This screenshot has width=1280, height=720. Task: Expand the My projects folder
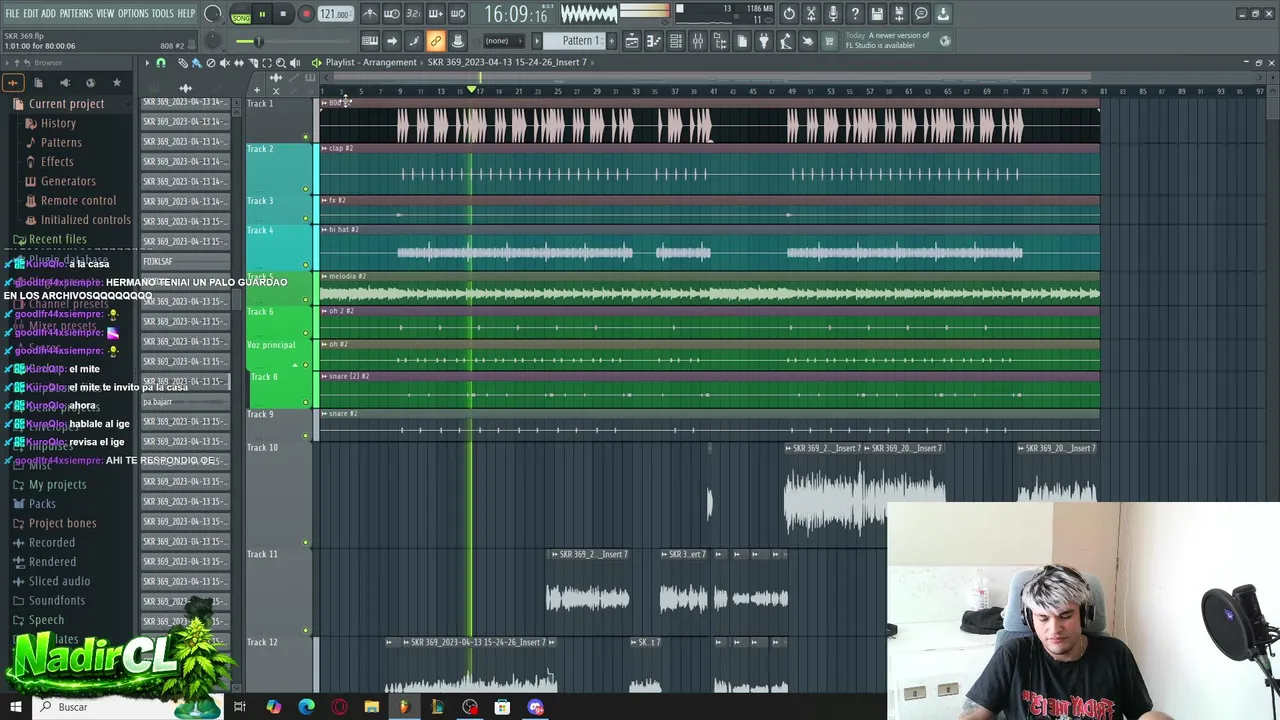[57, 484]
